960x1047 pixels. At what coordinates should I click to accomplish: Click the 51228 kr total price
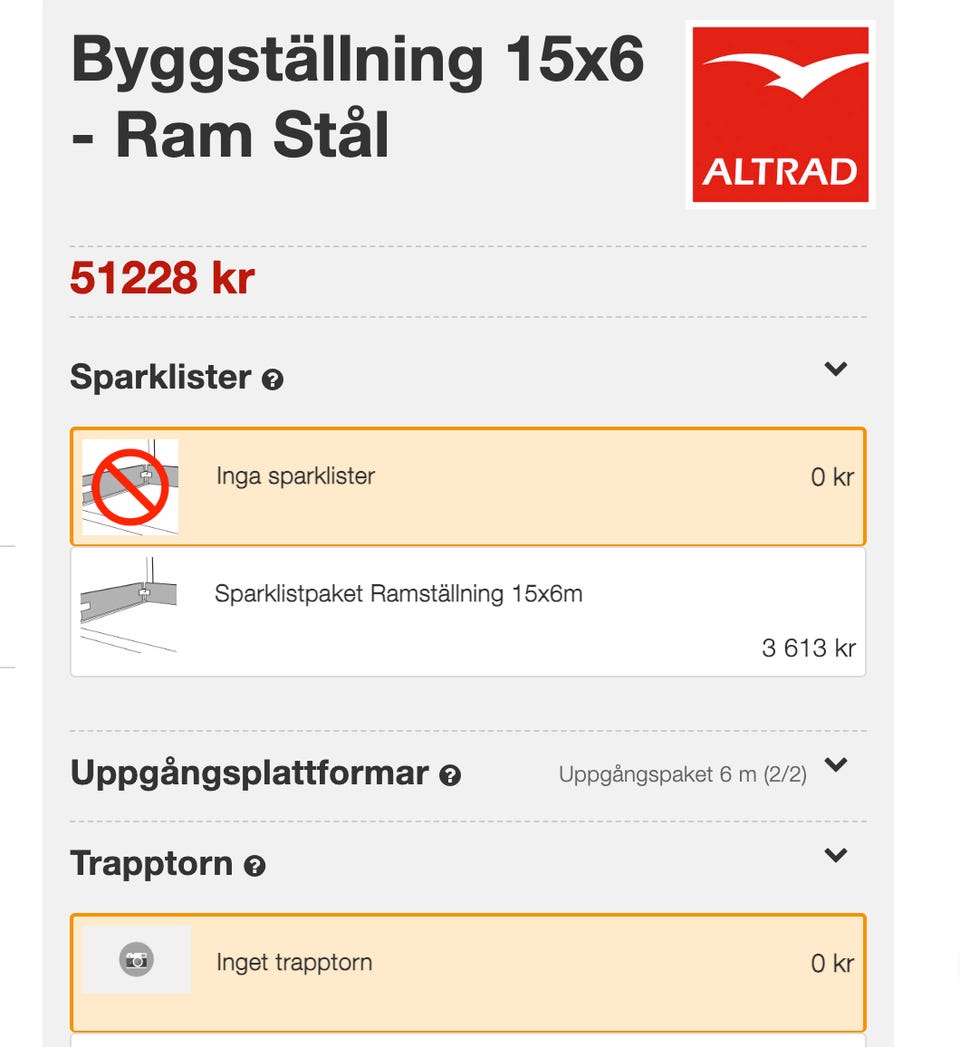[x=162, y=279]
